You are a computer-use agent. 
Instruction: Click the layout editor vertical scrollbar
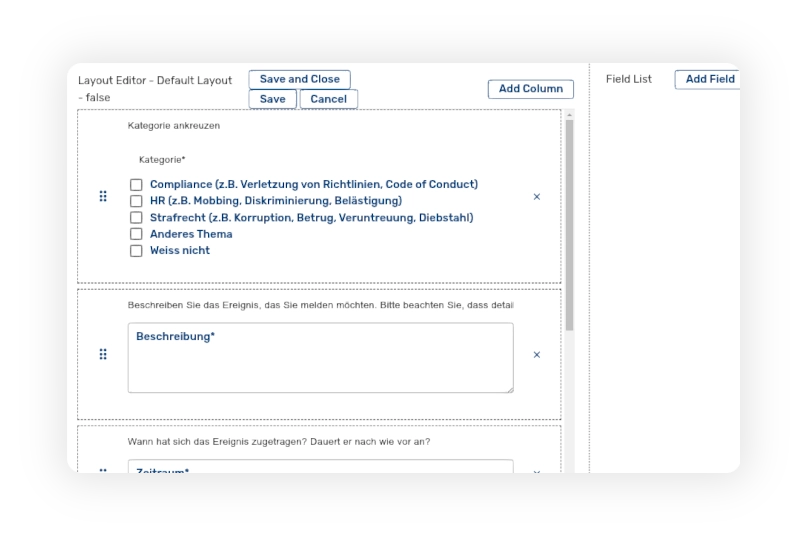point(569,225)
